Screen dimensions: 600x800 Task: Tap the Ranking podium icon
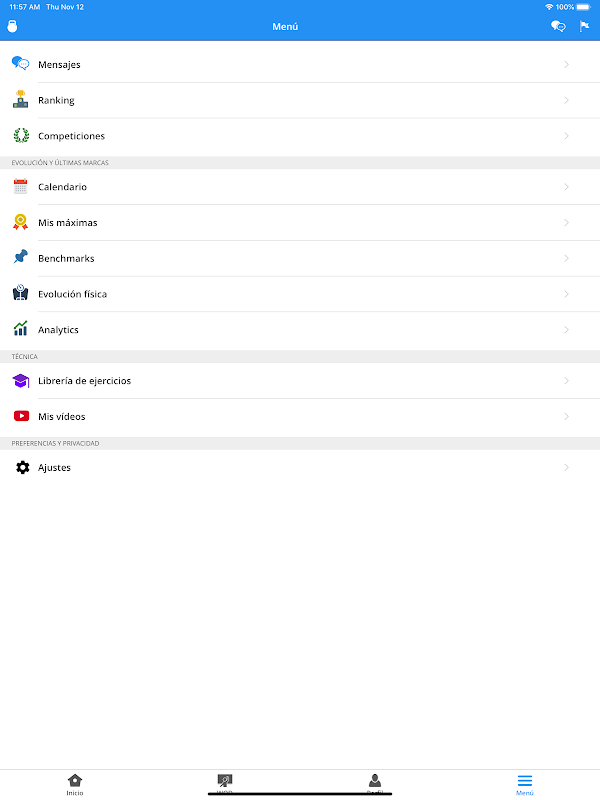(x=21, y=100)
